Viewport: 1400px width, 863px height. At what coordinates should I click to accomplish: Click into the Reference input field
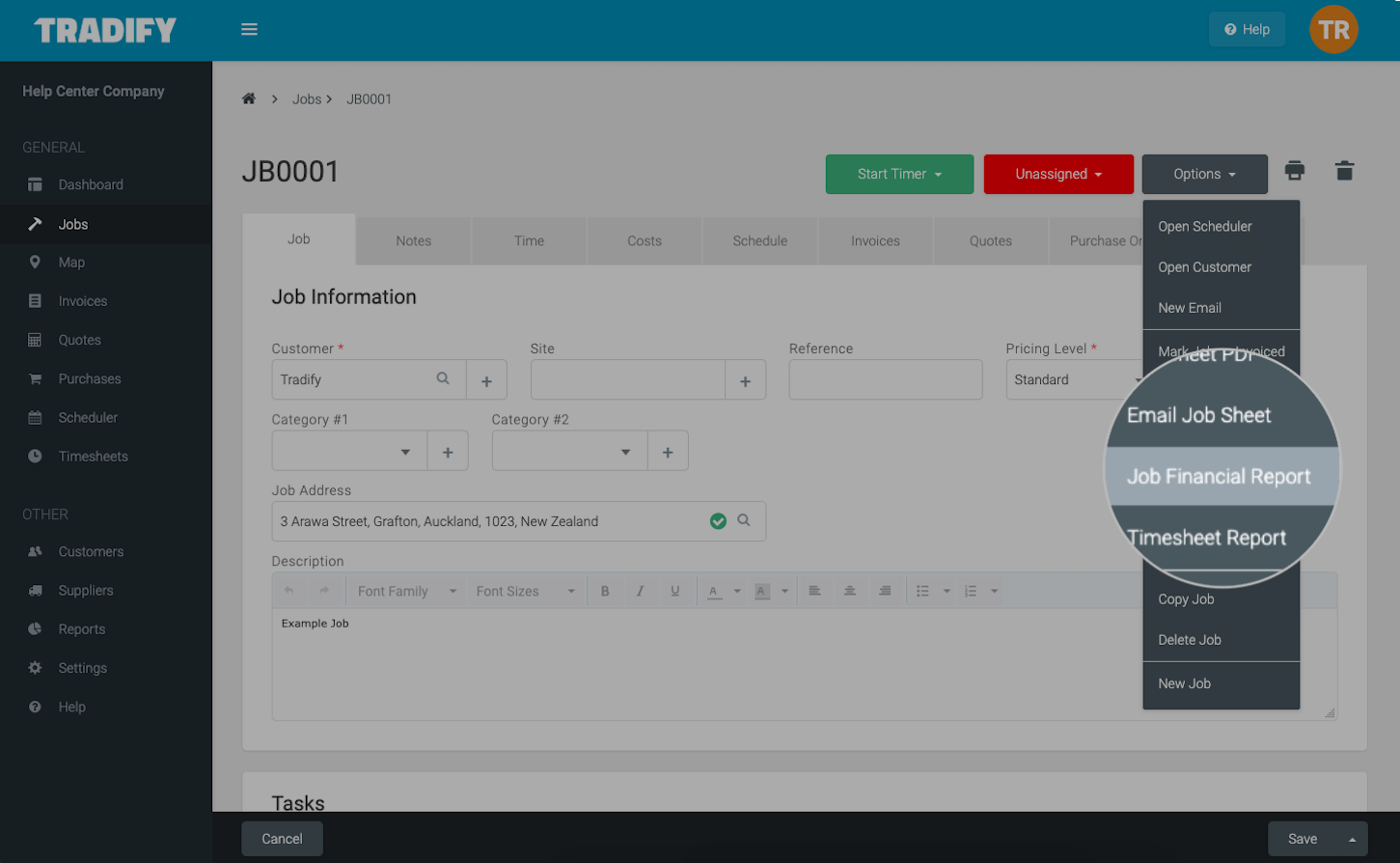click(x=885, y=380)
